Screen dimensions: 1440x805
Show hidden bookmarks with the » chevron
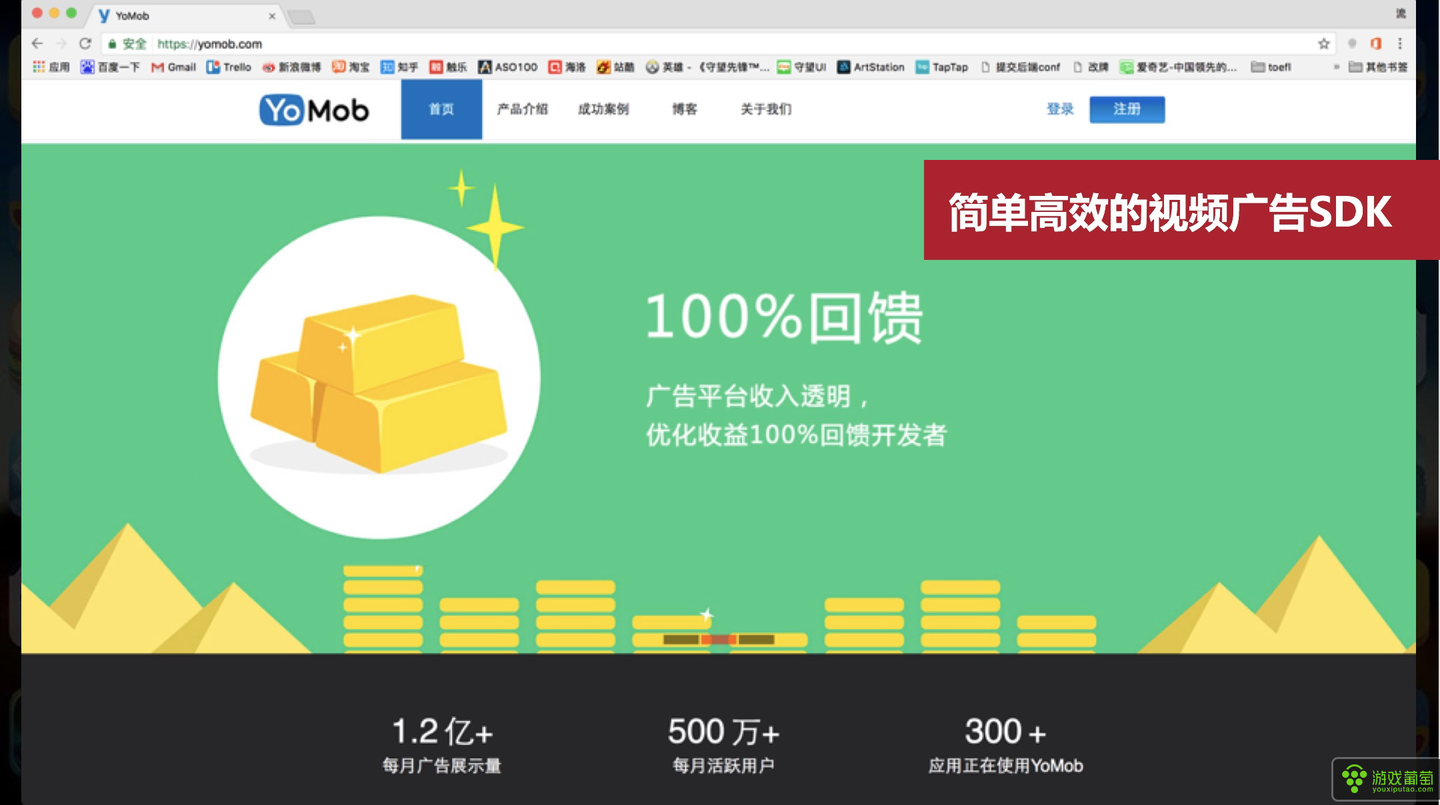pyautogui.click(x=1336, y=67)
